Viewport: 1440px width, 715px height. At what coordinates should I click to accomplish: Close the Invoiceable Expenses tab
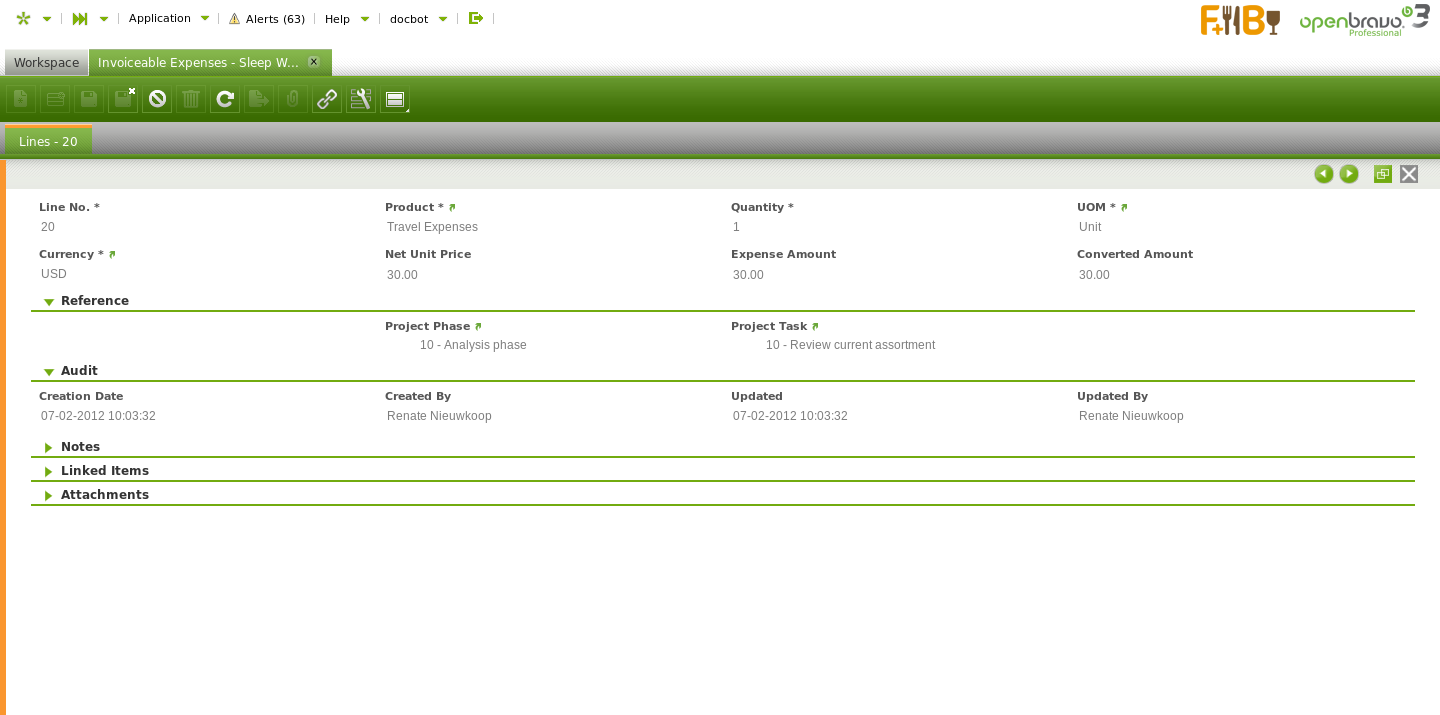pos(313,62)
